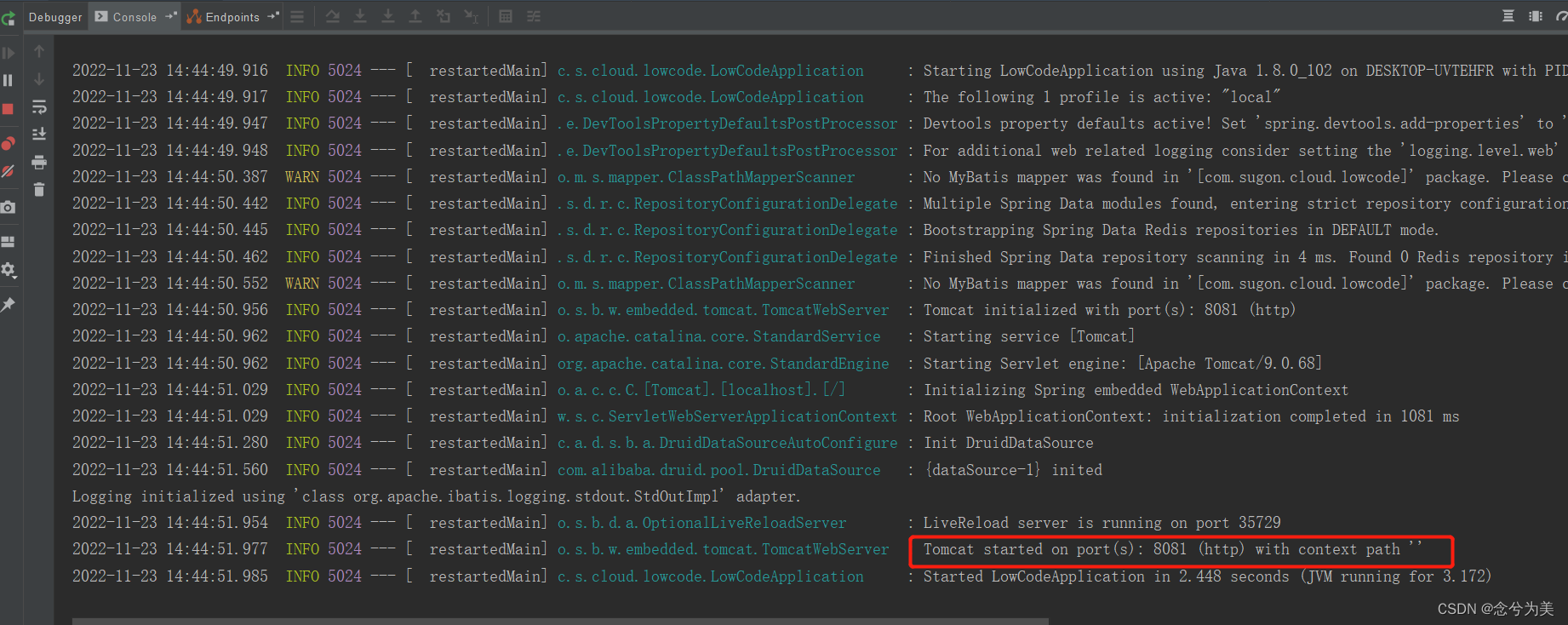Toggle Mute Breakpoints icon
Viewport: 1568px width, 625px height.
point(9,171)
